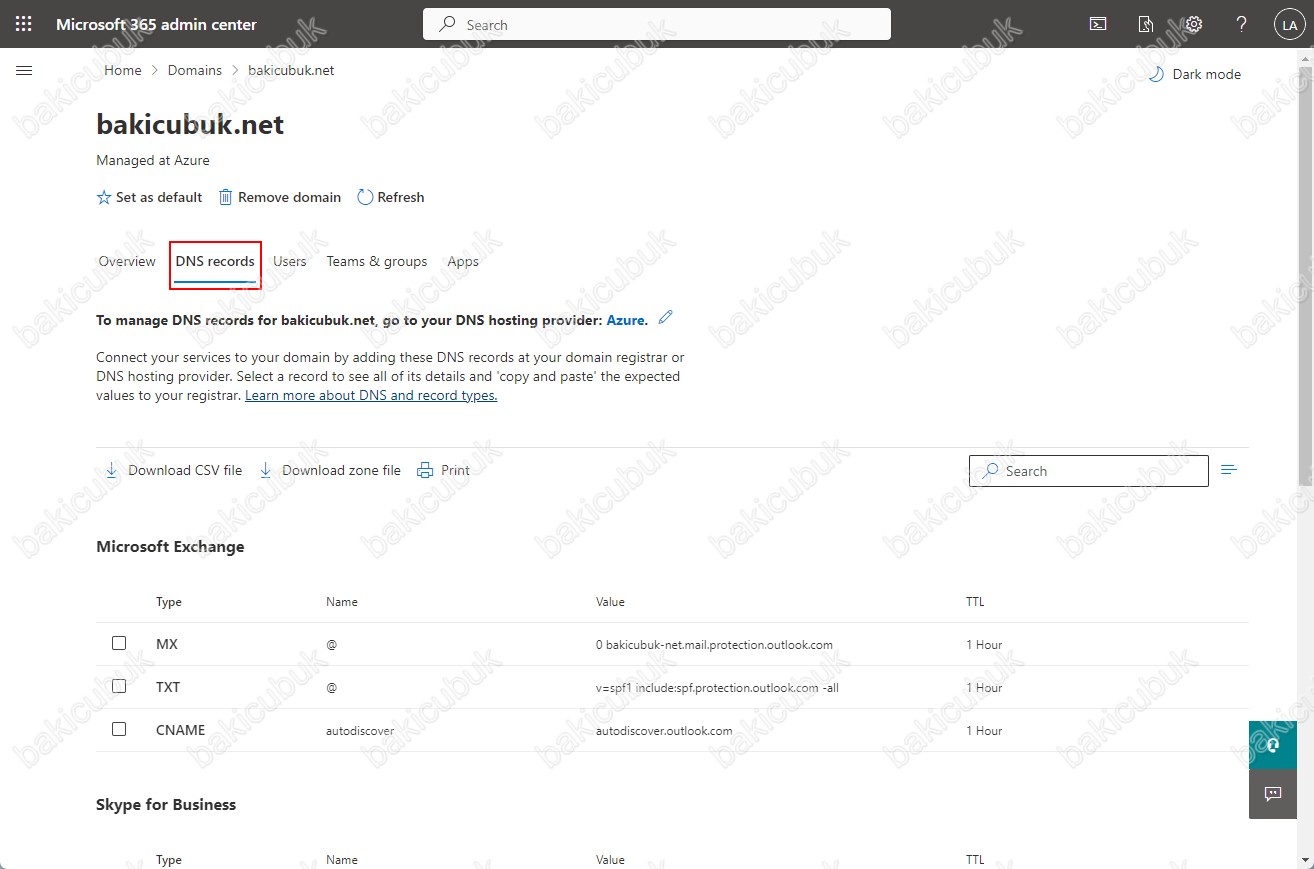
Task: Click Remove domain
Action: [x=280, y=197]
